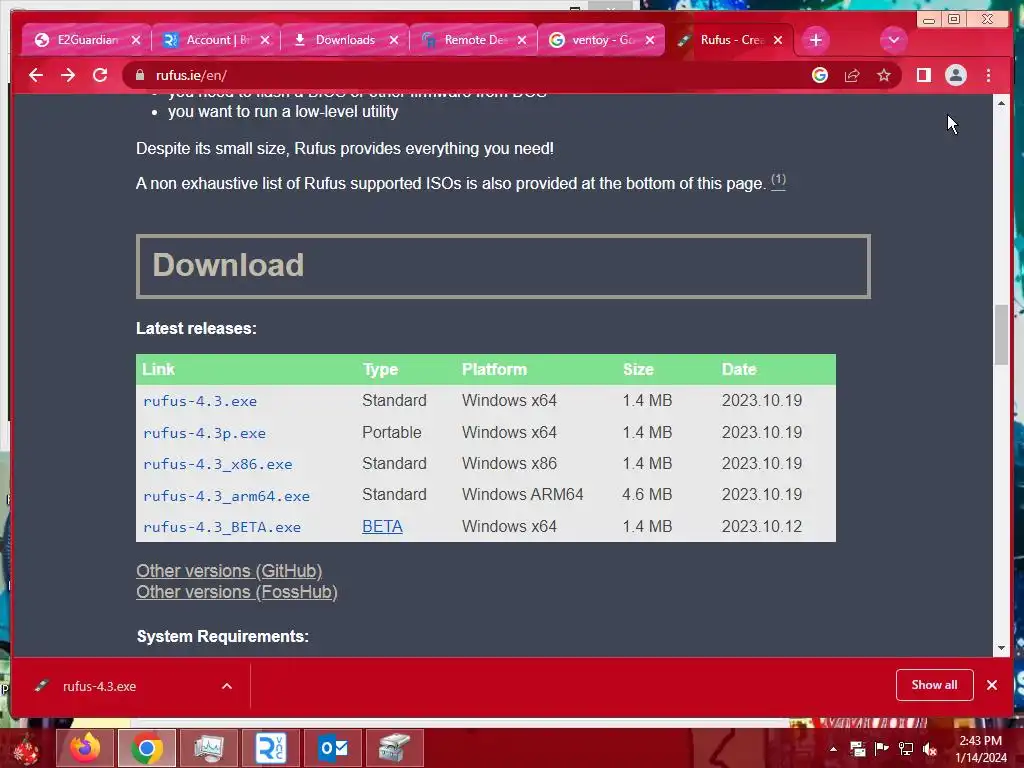Download rufus-4.3_x86.exe link

pos(217,464)
